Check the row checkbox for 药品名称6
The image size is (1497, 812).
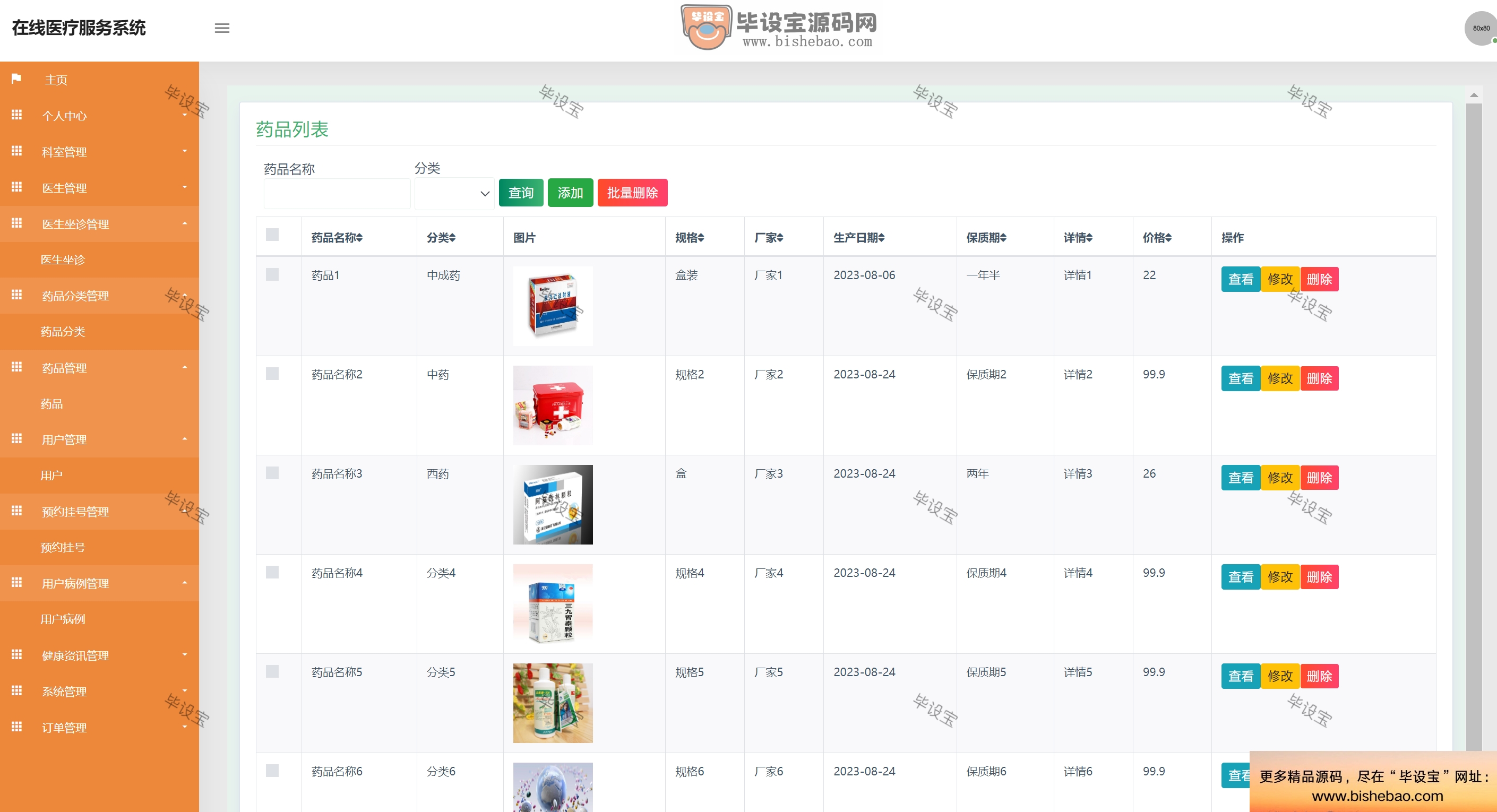tap(272, 771)
